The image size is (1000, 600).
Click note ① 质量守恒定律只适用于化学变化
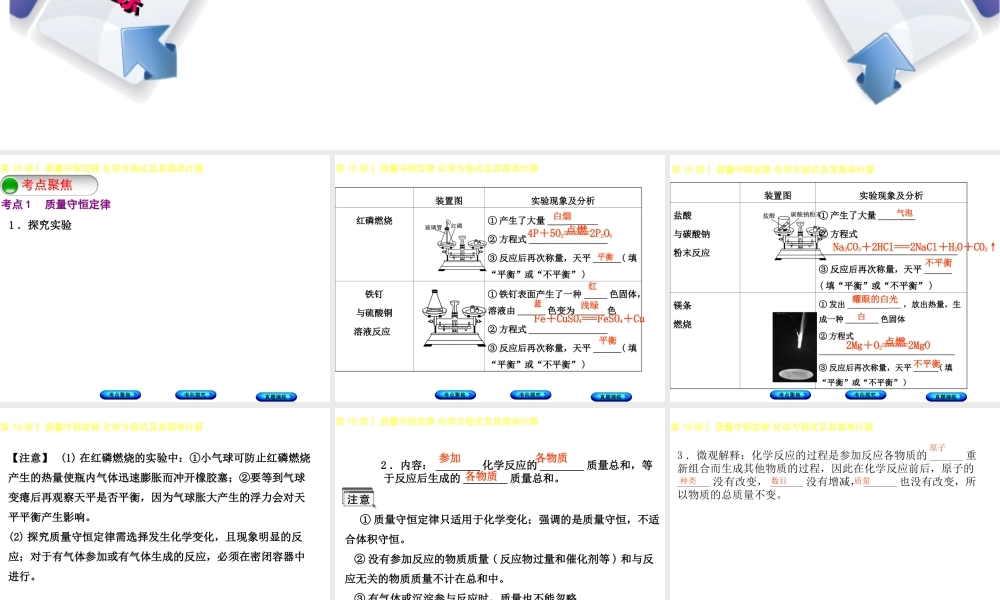click(x=502, y=529)
